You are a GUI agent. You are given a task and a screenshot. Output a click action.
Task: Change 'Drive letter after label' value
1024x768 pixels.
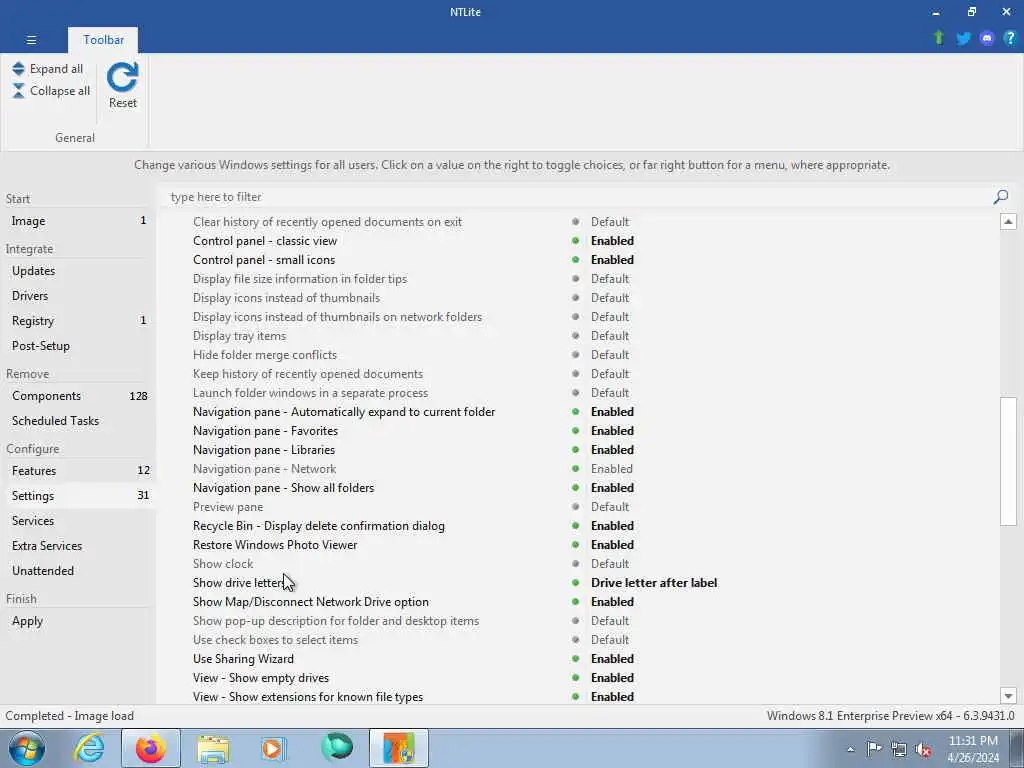654,583
